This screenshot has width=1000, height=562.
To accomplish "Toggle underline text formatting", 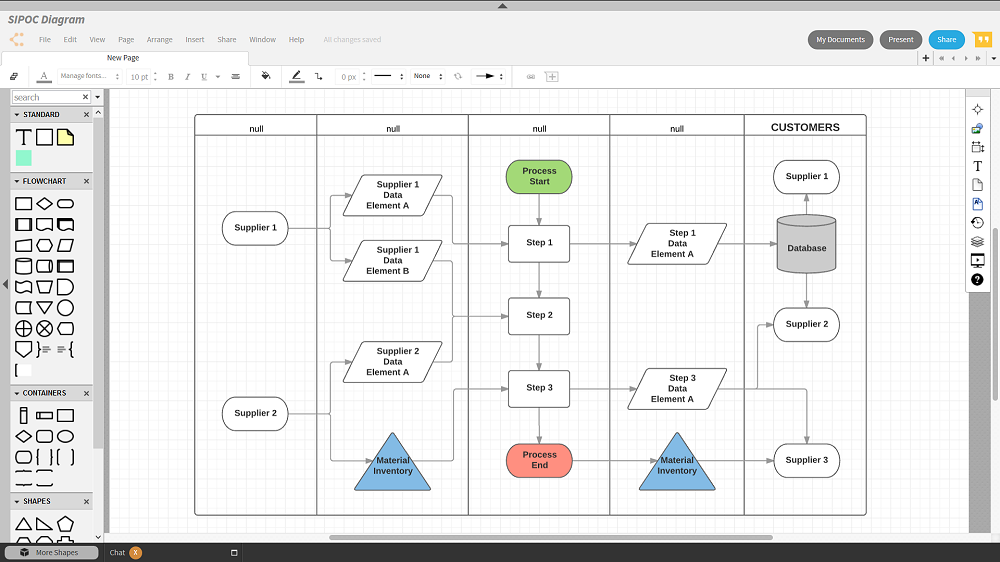I will 204,77.
